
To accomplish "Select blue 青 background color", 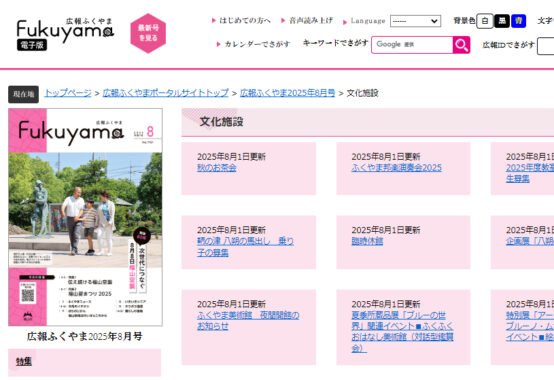I will point(518,21).
